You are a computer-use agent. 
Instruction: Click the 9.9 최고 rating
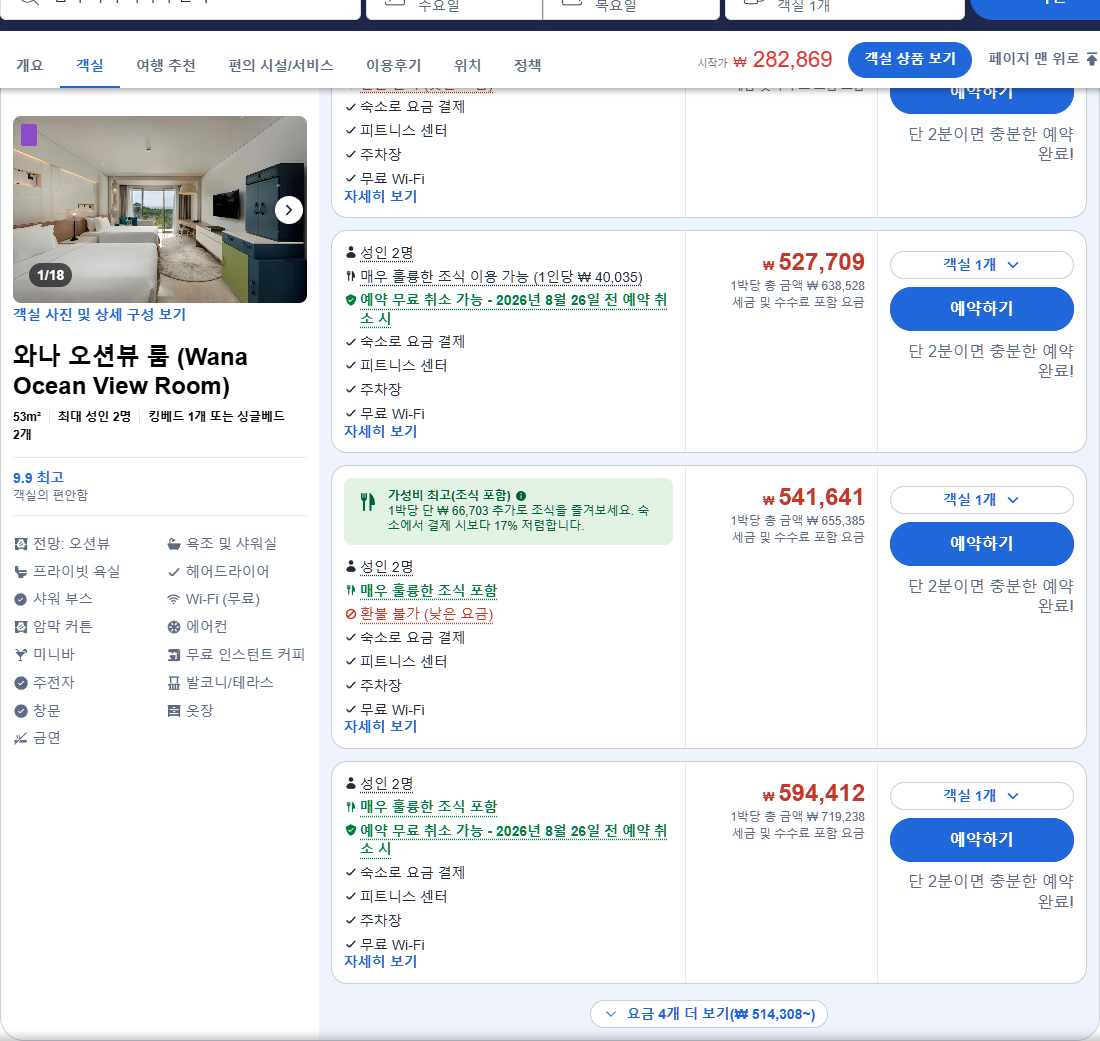point(39,478)
